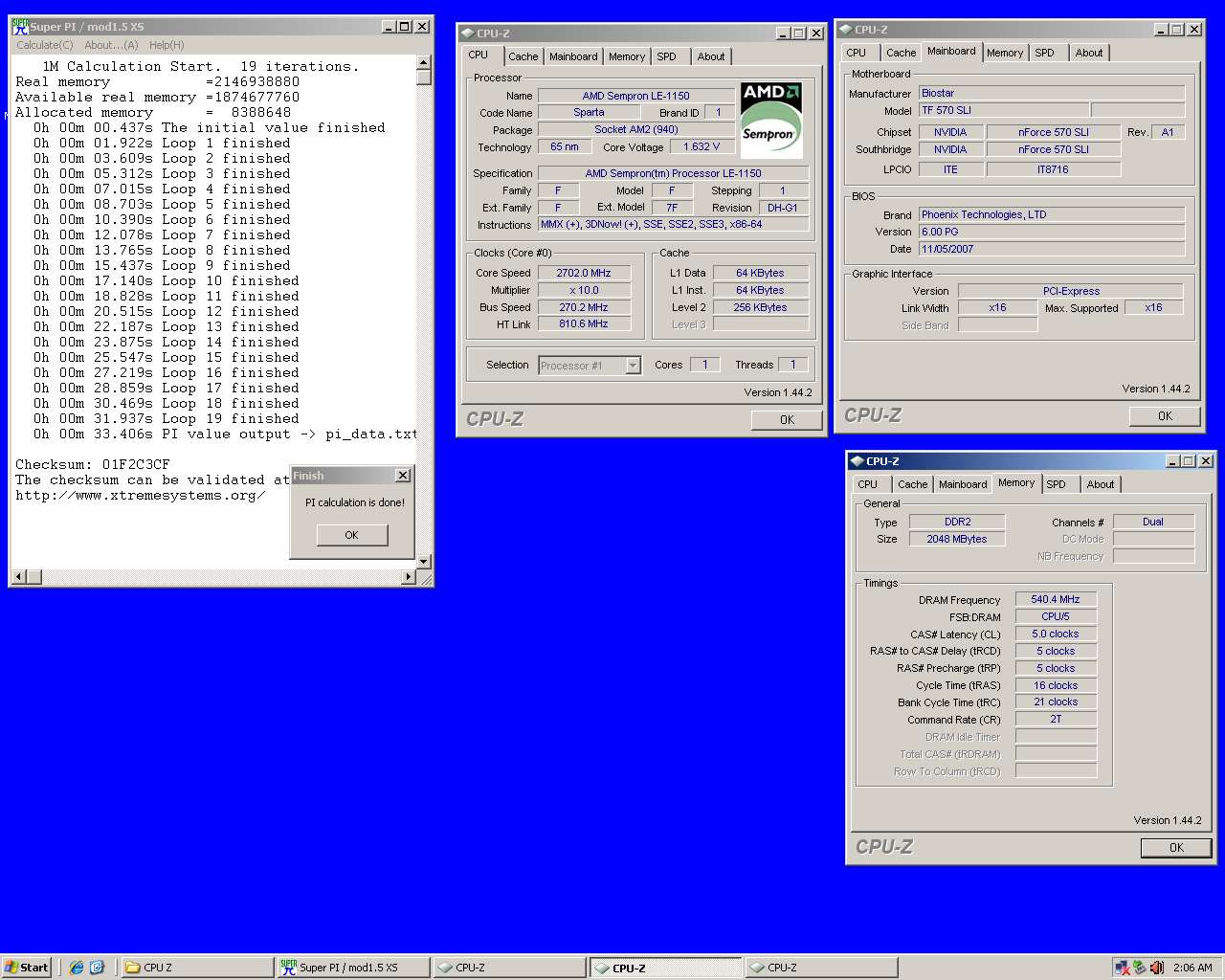Open the Calculate menu in Super PI
The height and width of the screenshot is (980, 1225).
tap(44, 45)
